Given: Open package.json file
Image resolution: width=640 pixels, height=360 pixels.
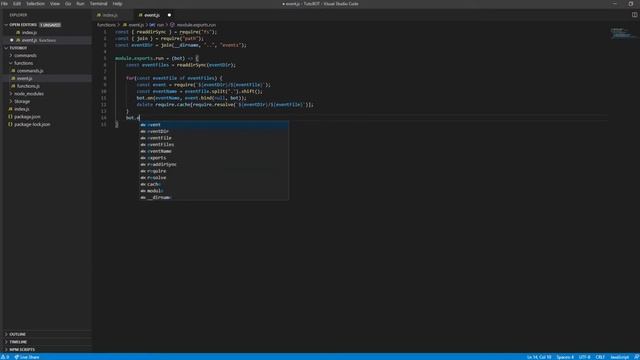Looking at the screenshot, I should (x=27, y=117).
